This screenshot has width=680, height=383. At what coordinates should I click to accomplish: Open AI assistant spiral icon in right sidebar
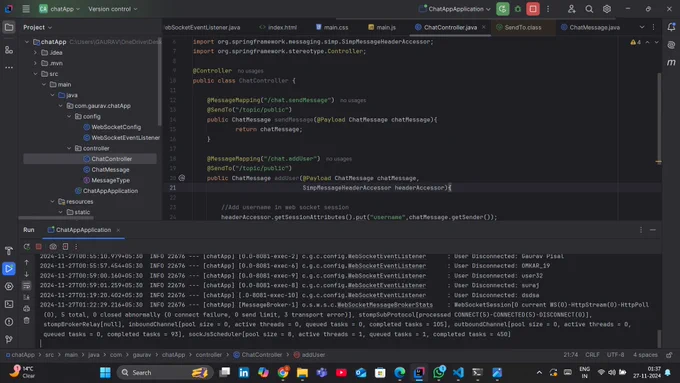click(x=671, y=45)
